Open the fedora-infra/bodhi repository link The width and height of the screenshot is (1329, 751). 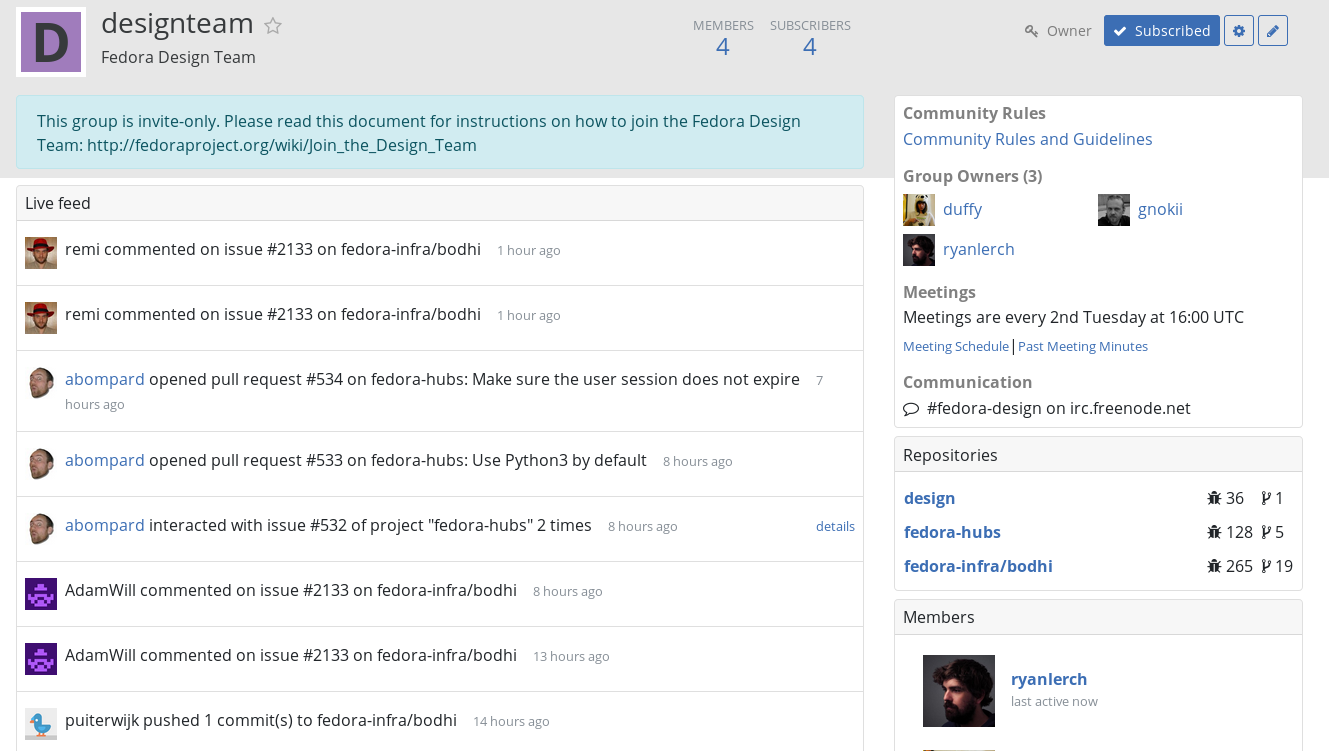pos(978,566)
